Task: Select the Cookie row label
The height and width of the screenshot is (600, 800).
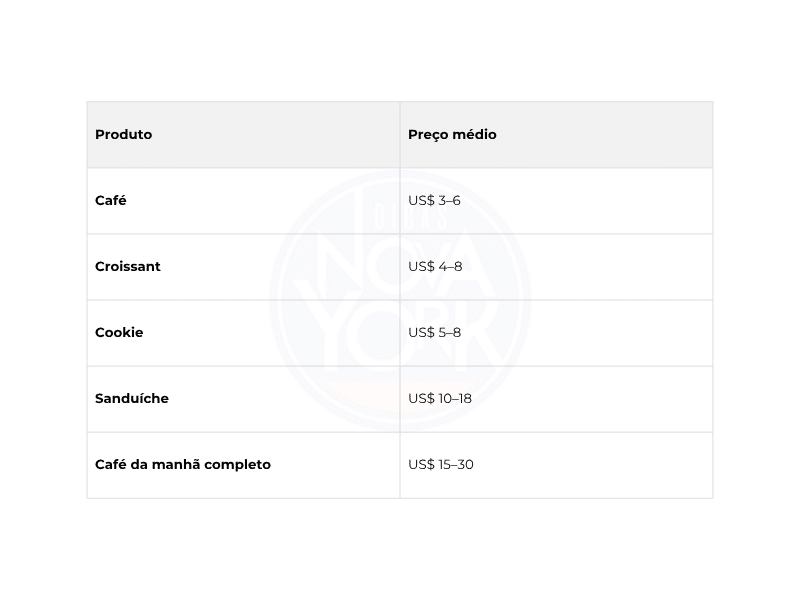Action: pos(119,332)
